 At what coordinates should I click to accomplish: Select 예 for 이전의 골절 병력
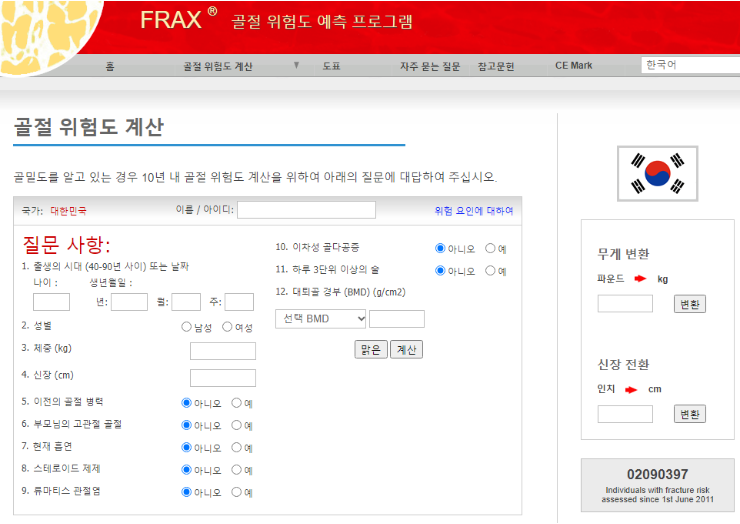[x=236, y=403]
